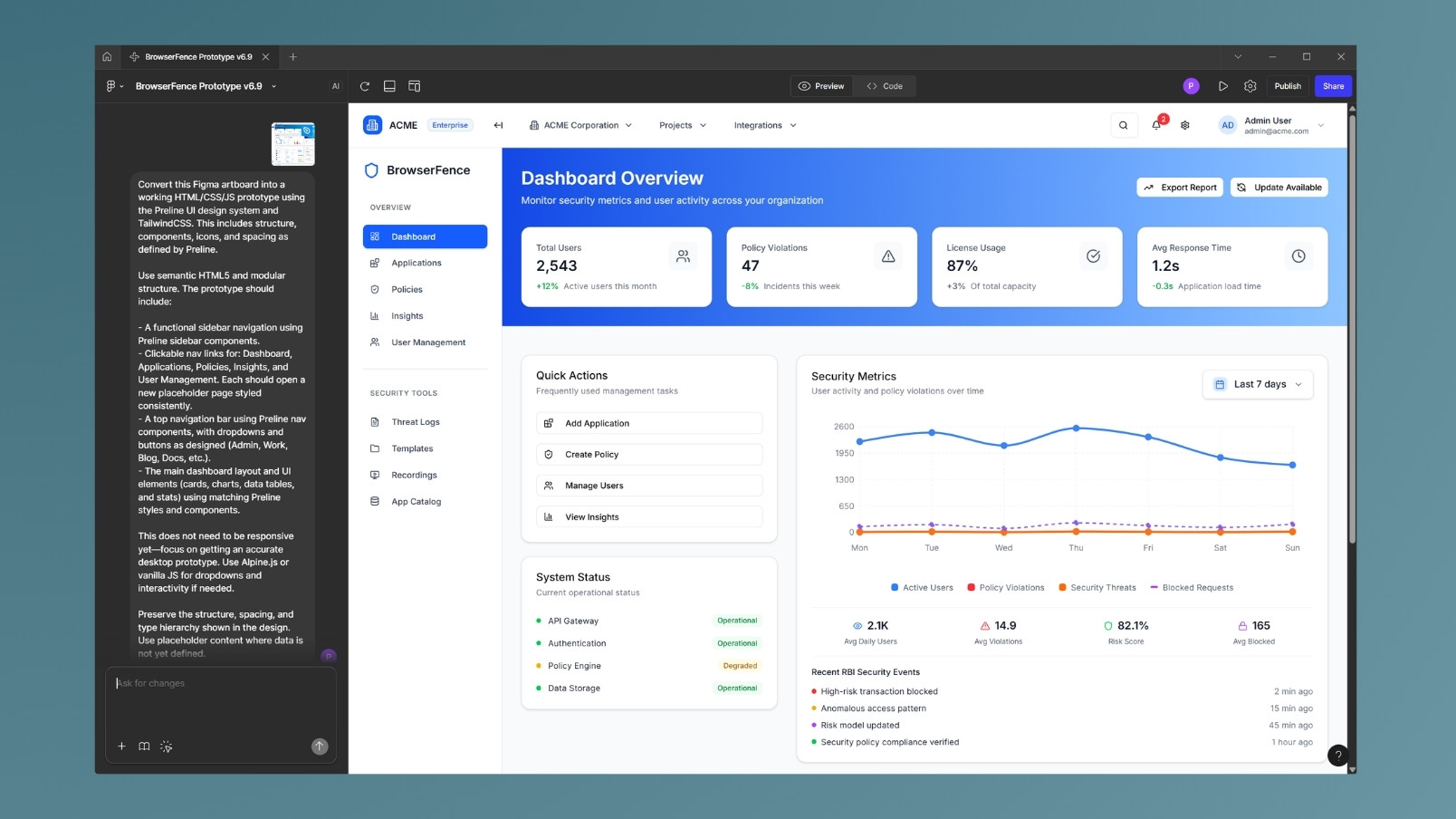Click the play icon in top toolbar
The image size is (1456, 819).
pos(1222,86)
